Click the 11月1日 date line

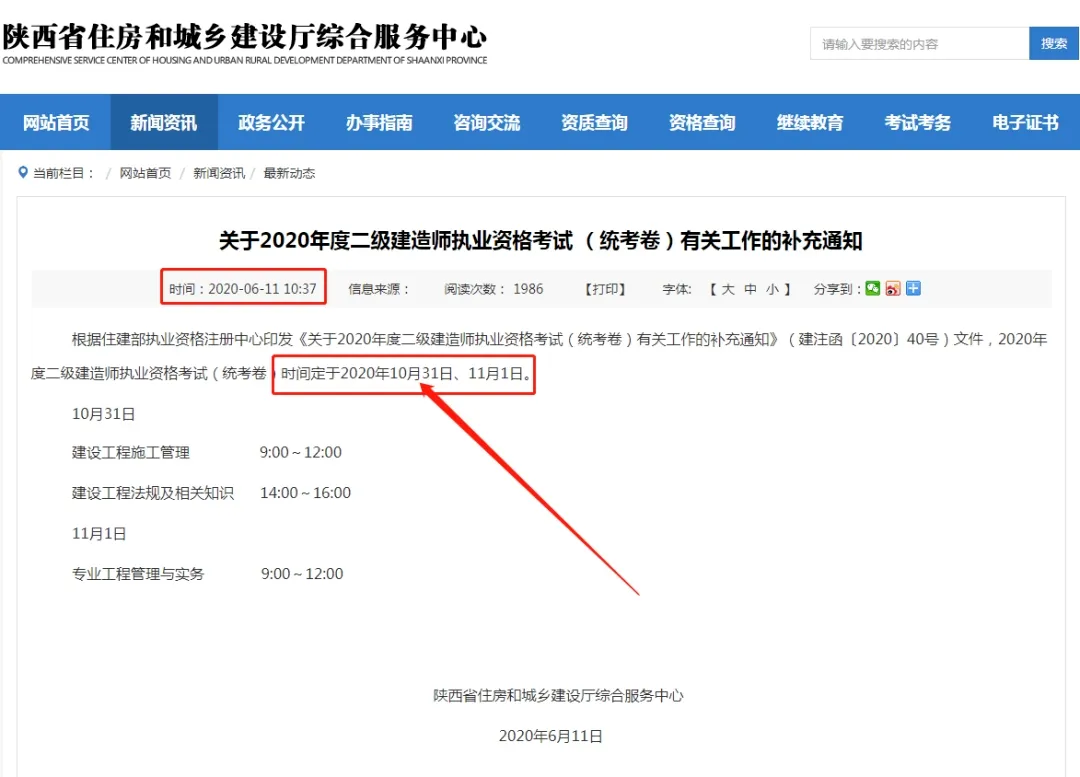[99, 534]
